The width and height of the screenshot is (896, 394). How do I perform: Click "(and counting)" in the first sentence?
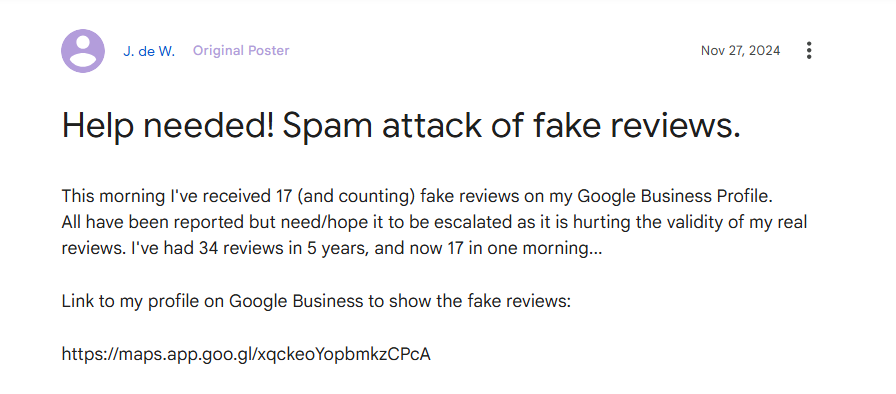coord(356,196)
